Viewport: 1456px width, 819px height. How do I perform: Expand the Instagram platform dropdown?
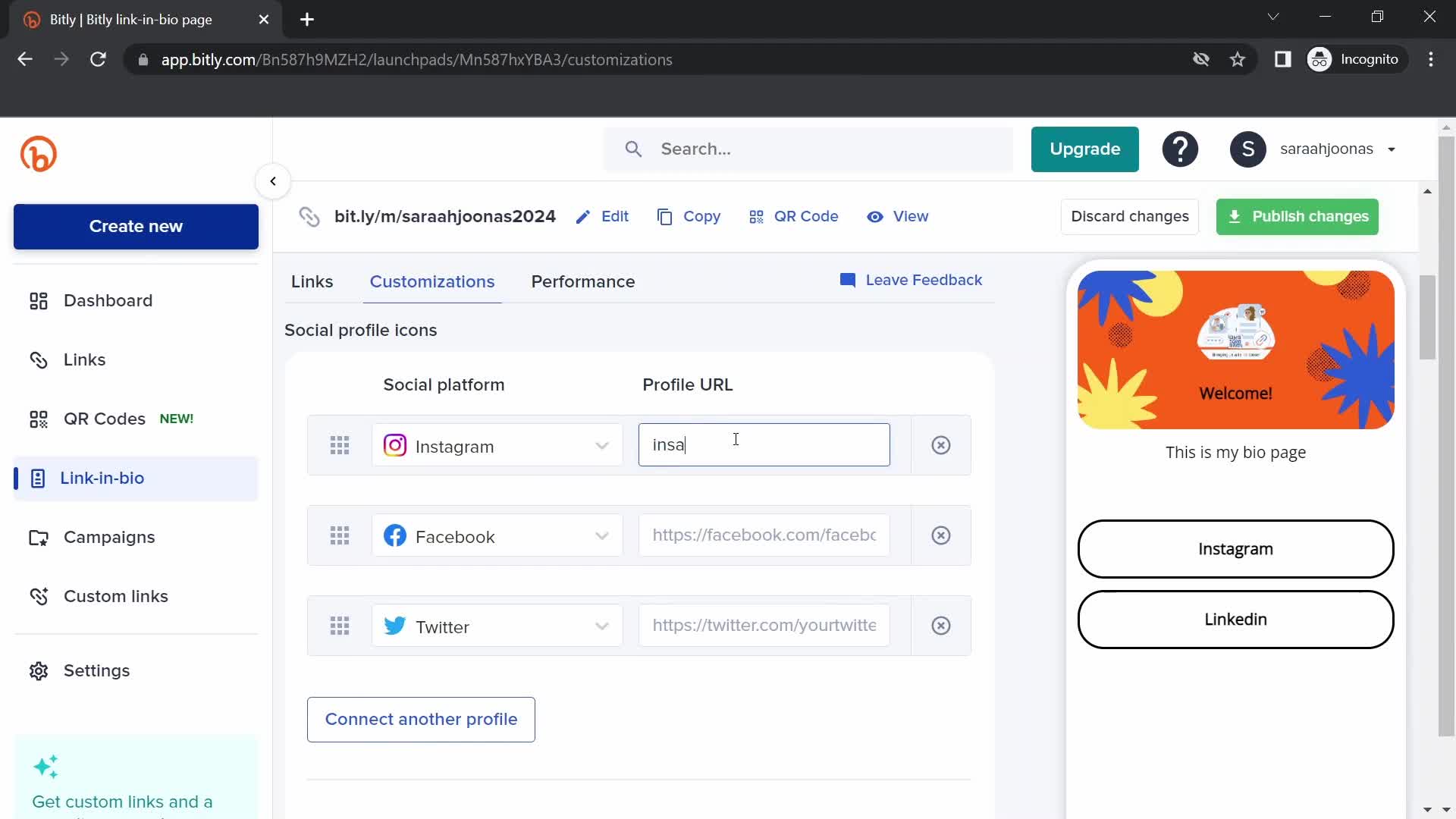[x=601, y=445]
